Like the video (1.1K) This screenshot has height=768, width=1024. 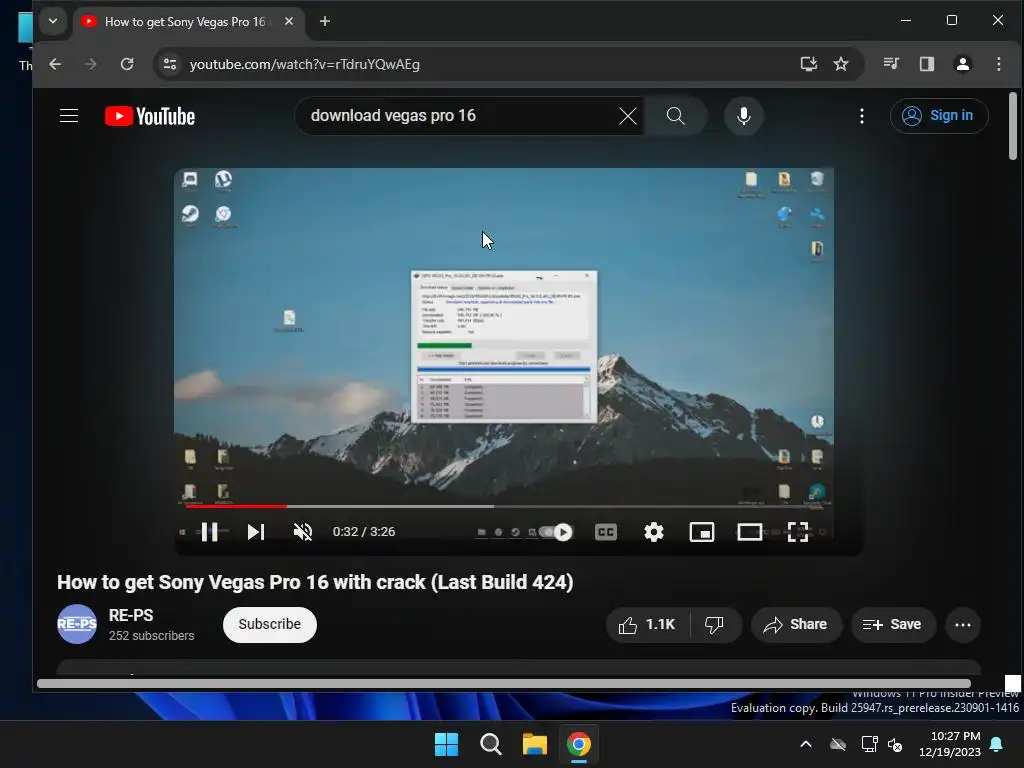coord(647,625)
